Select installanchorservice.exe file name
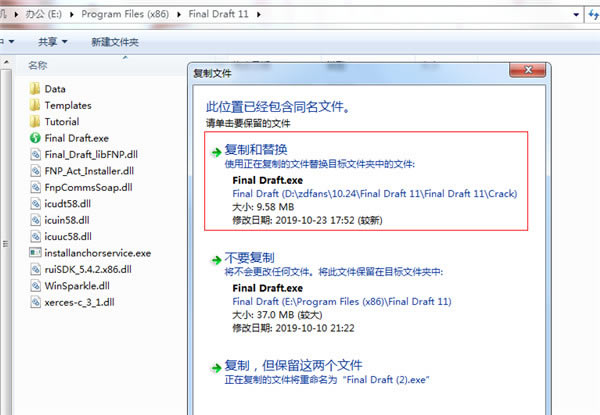The width and height of the screenshot is (600, 415). [98, 253]
